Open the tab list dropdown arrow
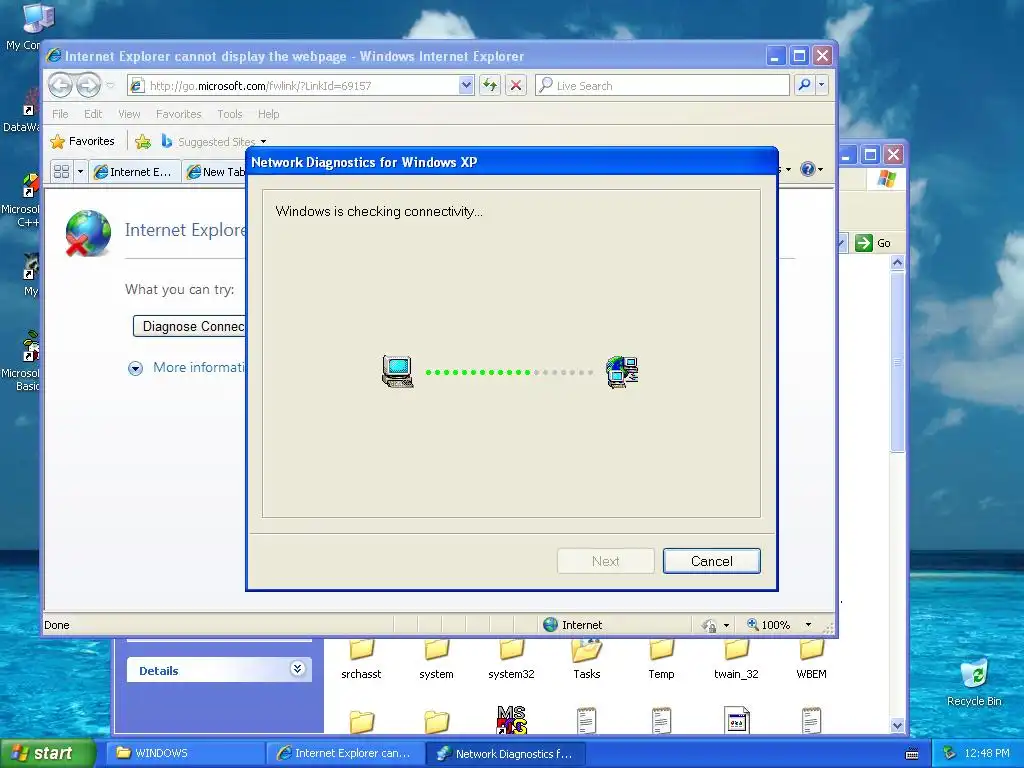1024x768 pixels. (80, 172)
